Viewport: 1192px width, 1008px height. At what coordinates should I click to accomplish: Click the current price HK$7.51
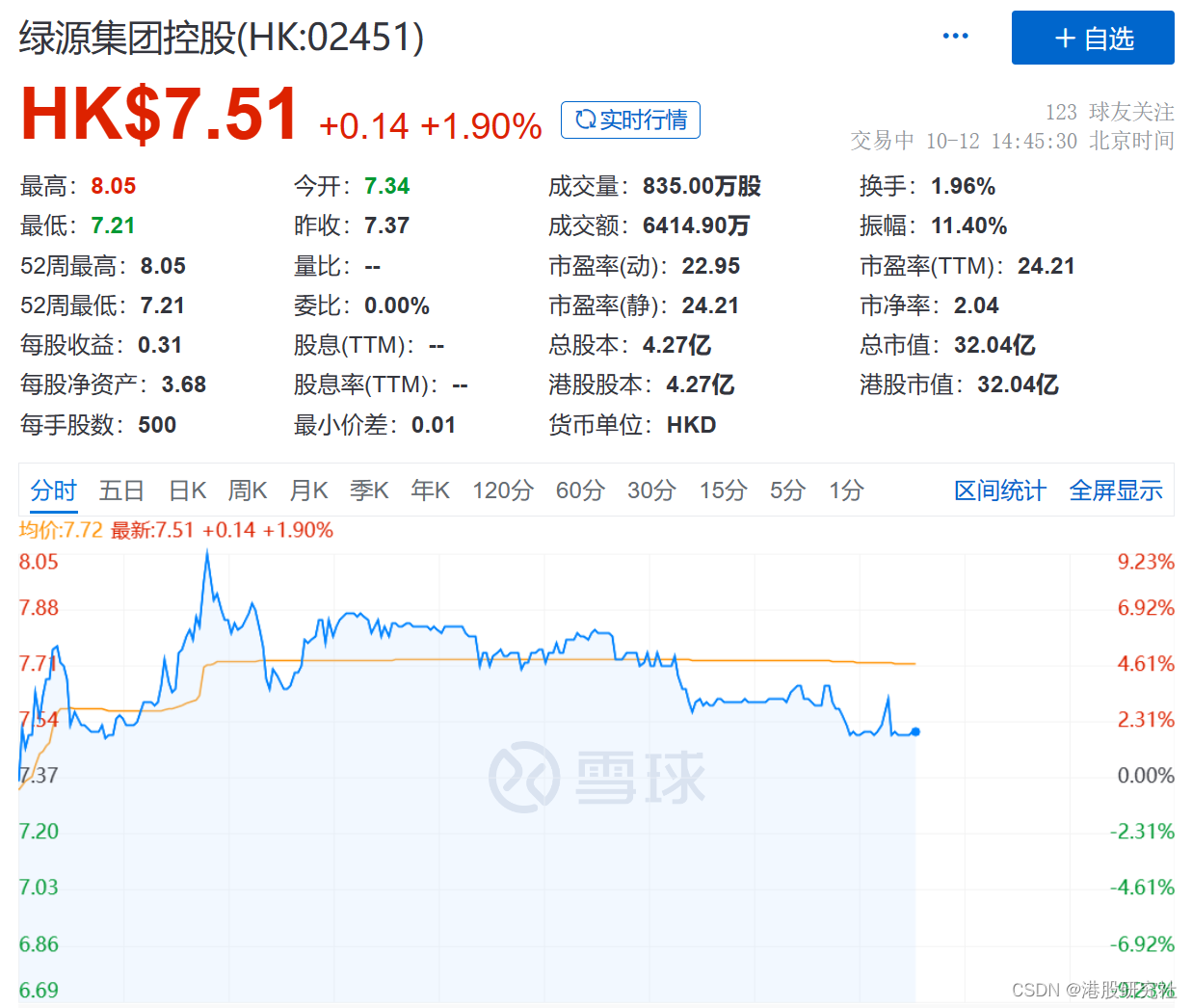pos(159,115)
